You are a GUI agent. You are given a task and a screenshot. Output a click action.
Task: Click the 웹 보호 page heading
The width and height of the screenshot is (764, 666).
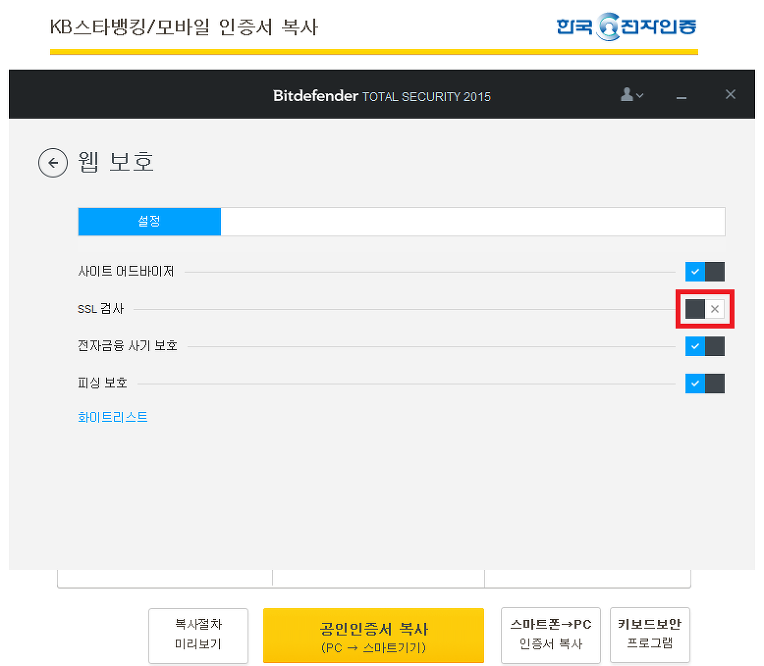116,162
